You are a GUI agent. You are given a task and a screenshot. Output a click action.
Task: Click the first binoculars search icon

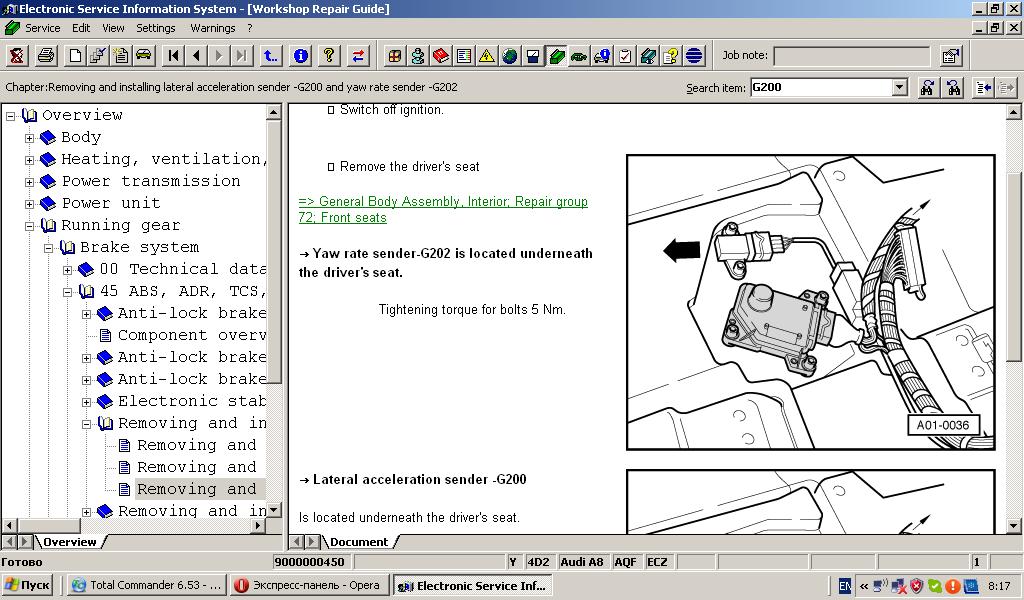click(928, 88)
